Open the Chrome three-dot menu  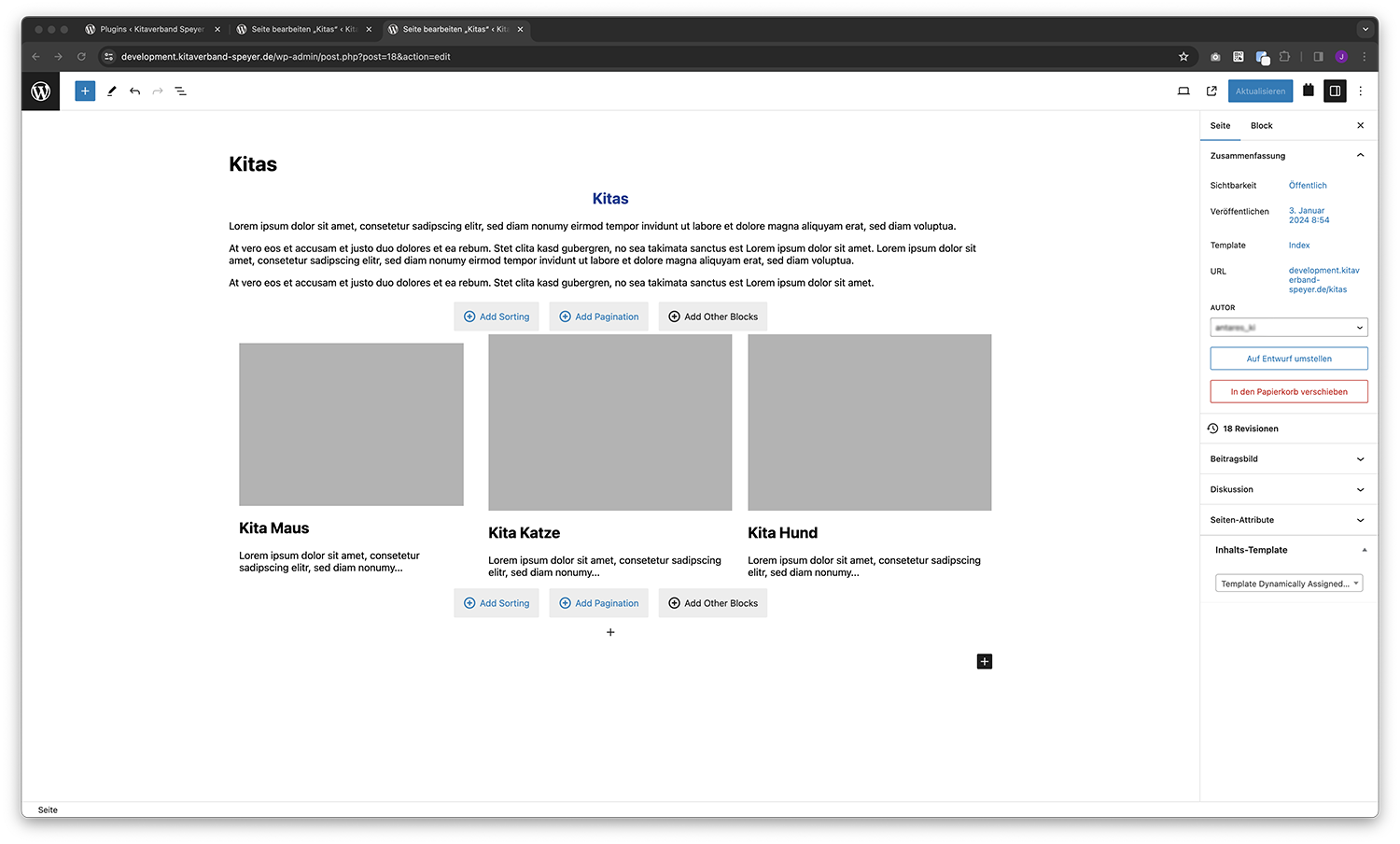pyautogui.click(x=1364, y=57)
